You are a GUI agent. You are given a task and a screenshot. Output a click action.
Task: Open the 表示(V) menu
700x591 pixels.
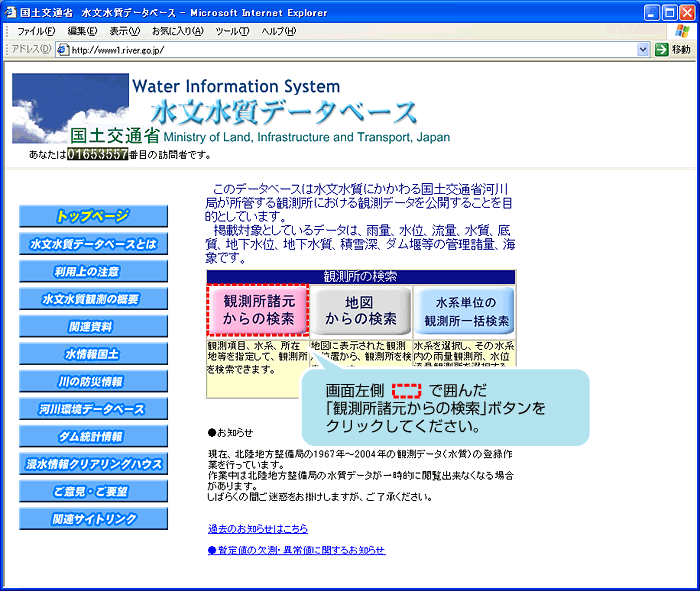pyautogui.click(x=126, y=31)
